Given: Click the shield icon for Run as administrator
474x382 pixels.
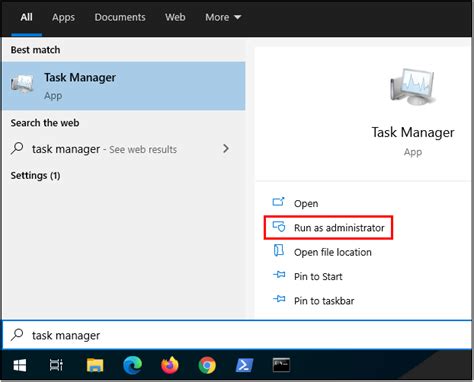Looking at the screenshot, I should (x=279, y=227).
